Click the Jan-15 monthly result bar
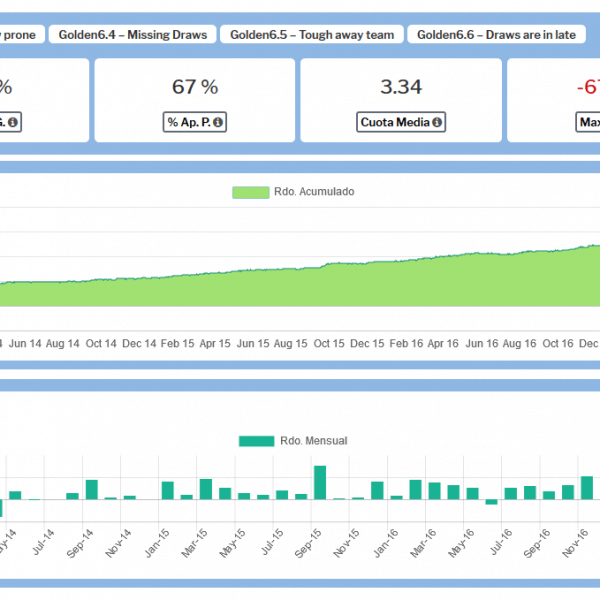Screen dimensions: 600x600 point(168,491)
